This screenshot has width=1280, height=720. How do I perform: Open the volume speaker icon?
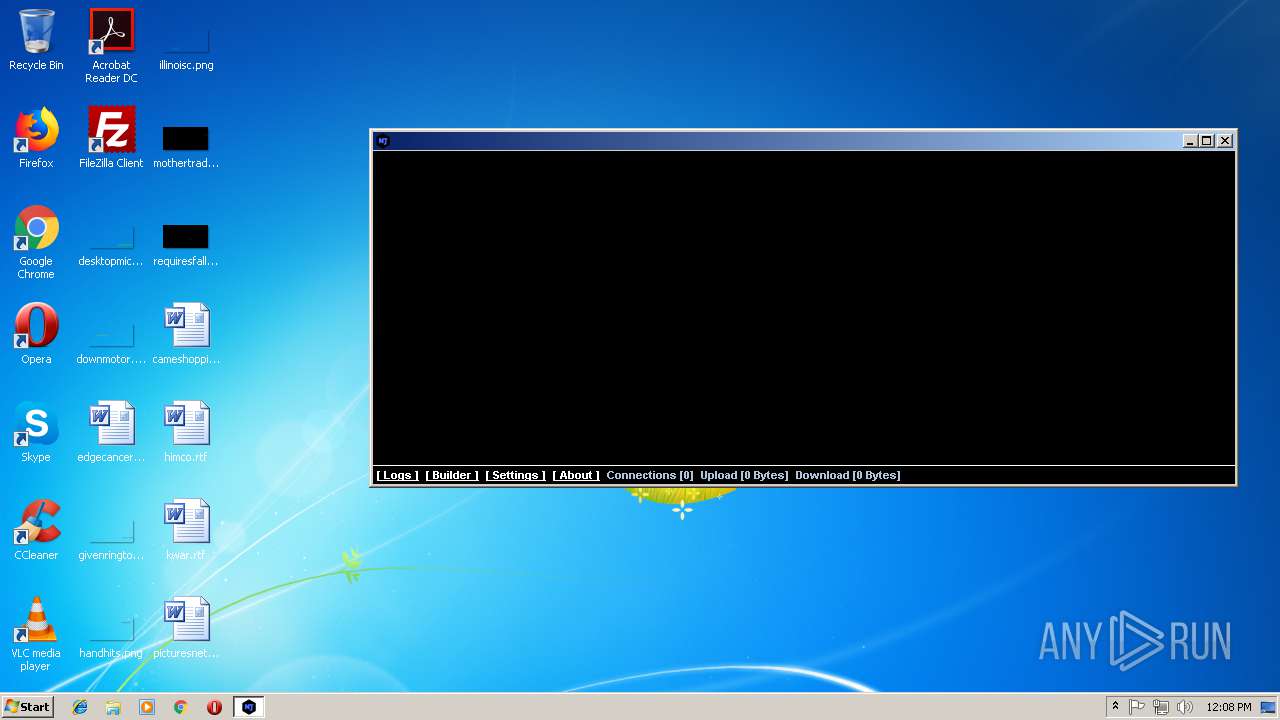[1185, 707]
